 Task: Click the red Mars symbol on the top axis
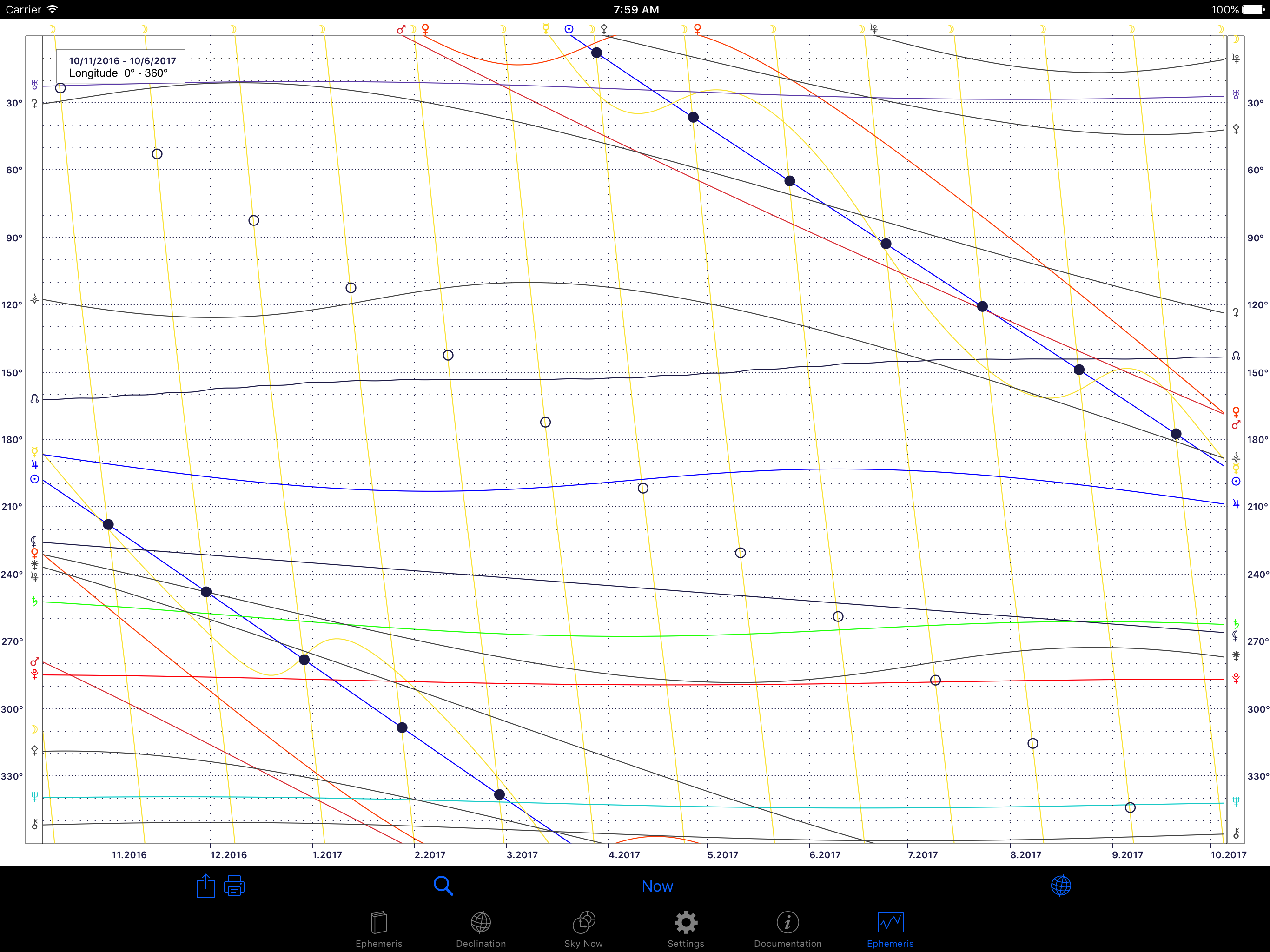click(x=401, y=29)
